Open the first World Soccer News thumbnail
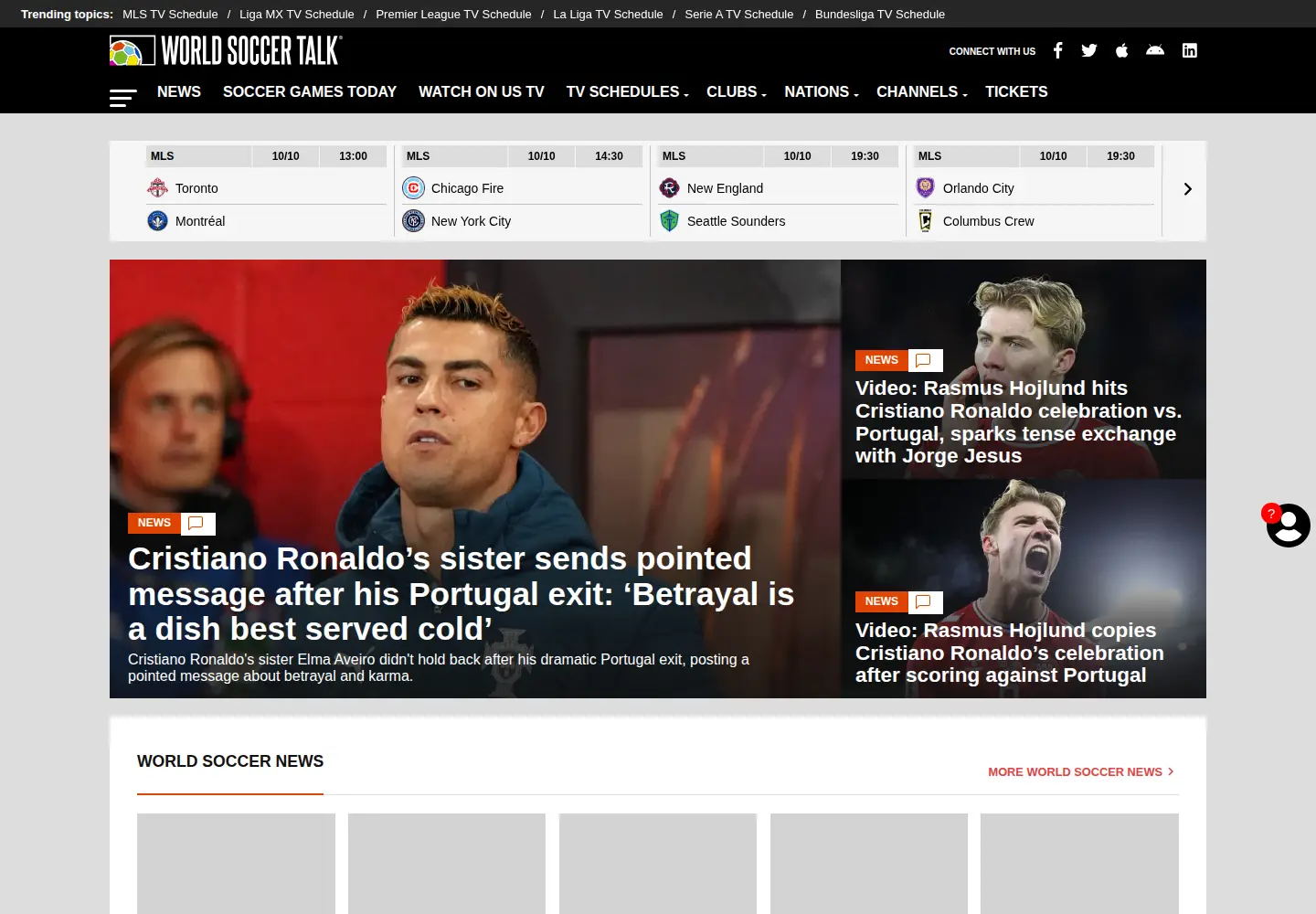1316x914 pixels. [236, 864]
